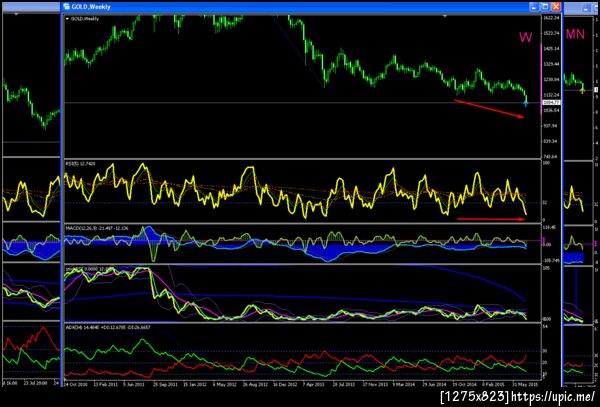Screen dimensions: 600x407
Task: Select the ADX(14) indicator label
Action: (x=108, y=327)
